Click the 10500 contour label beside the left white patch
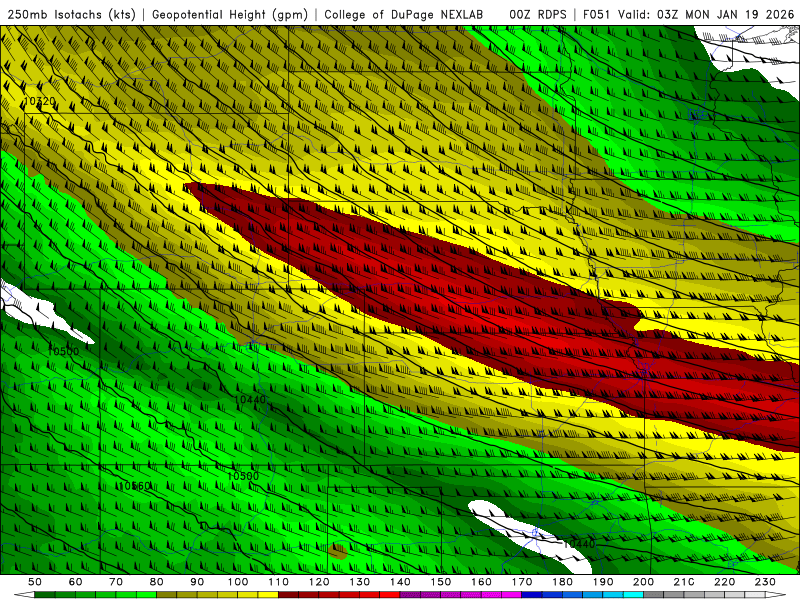The height and width of the screenshot is (600, 800). pyautogui.click(x=63, y=351)
